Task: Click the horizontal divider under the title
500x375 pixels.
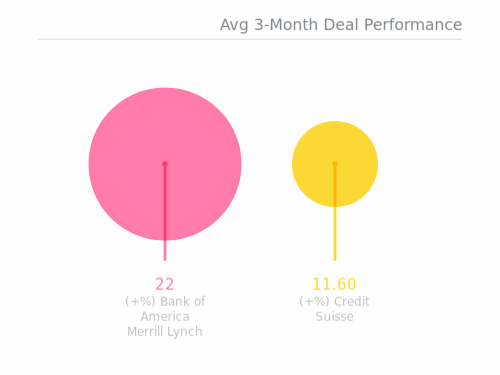Action: [x=250, y=39]
